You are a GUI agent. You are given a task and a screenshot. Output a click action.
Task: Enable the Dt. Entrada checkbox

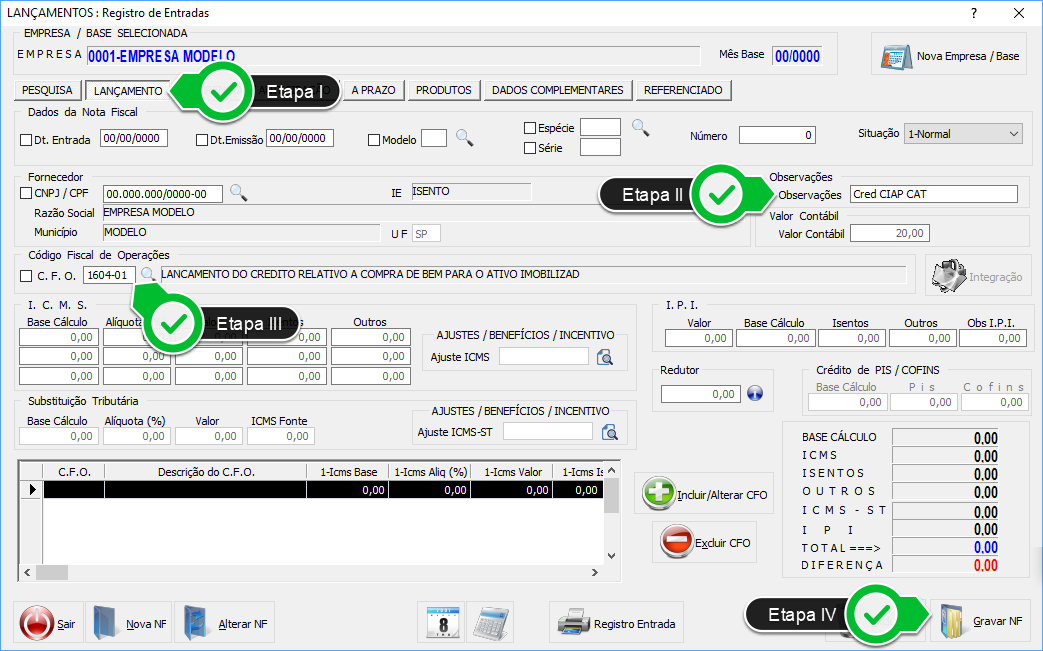27,140
